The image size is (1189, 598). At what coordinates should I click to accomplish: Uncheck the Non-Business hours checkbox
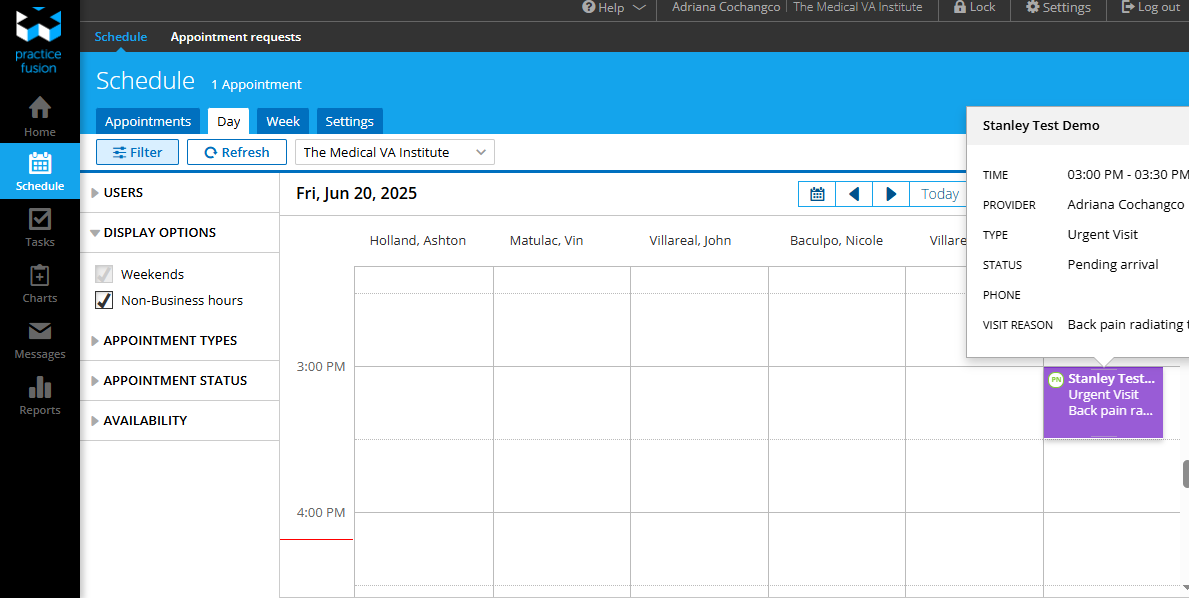point(104,300)
